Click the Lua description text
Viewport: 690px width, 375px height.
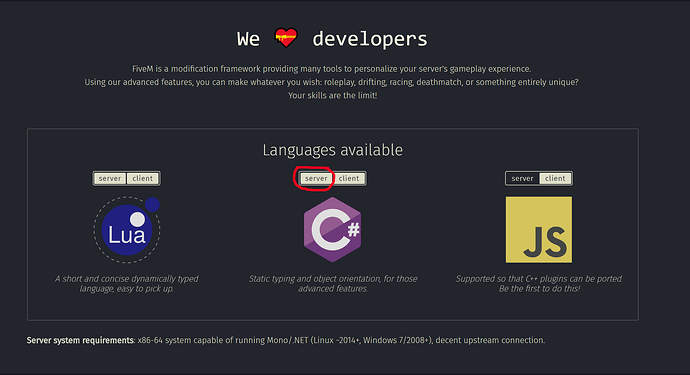pos(127,283)
